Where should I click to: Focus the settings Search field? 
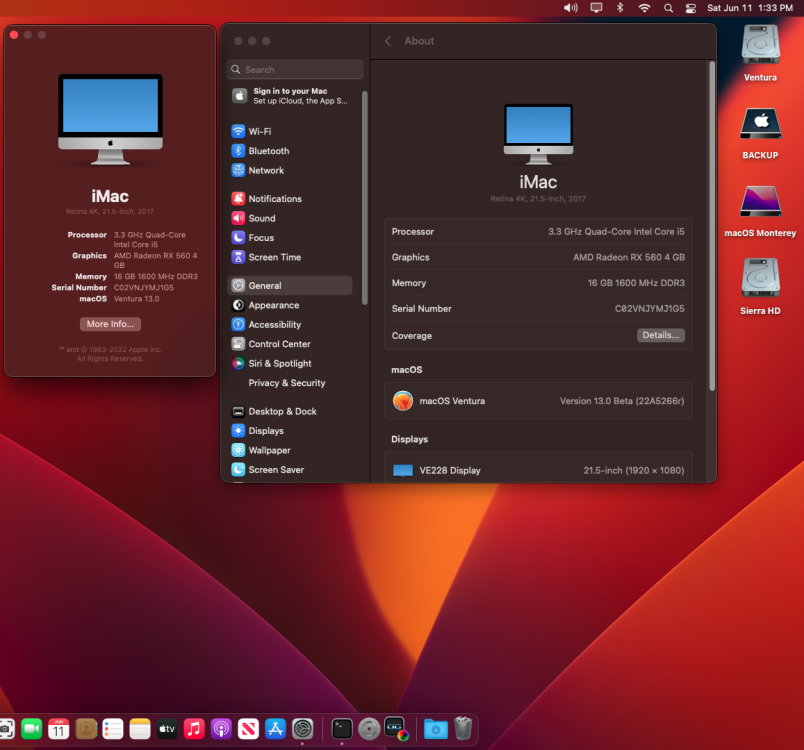(295, 69)
